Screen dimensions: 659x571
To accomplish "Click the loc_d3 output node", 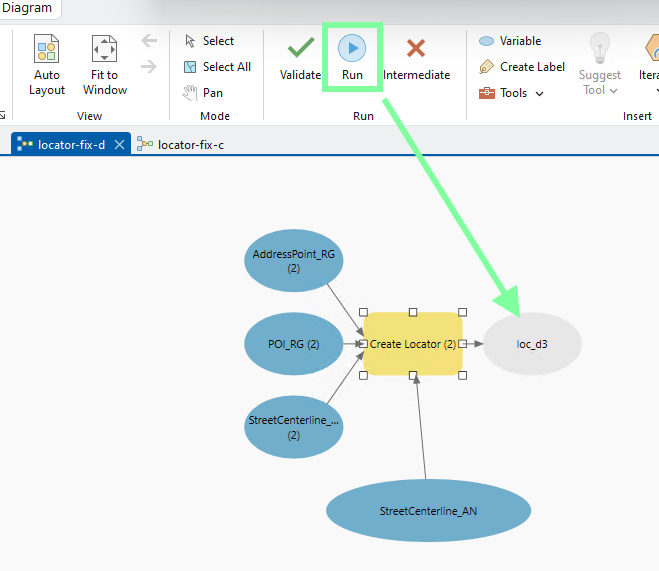I will click(x=532, y=344).
